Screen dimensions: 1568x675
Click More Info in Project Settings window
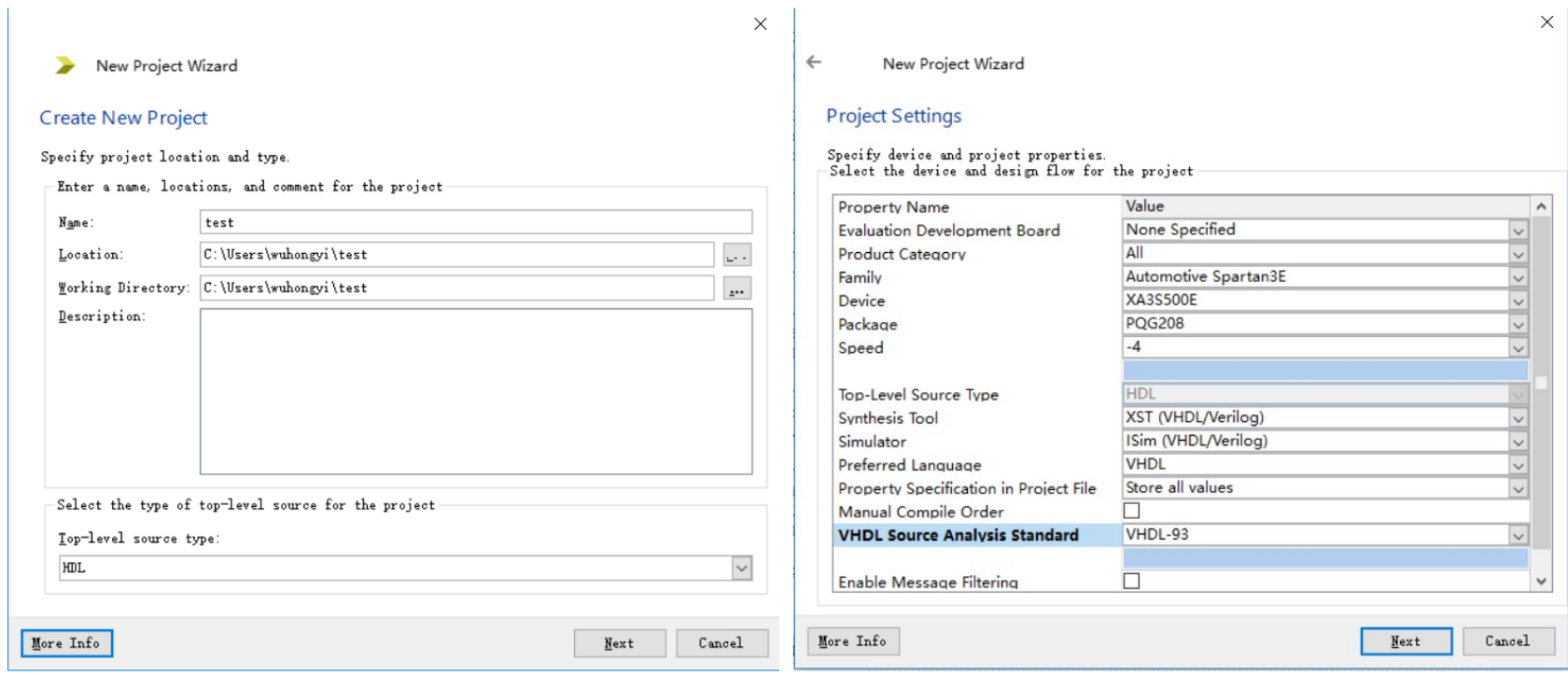852,640
